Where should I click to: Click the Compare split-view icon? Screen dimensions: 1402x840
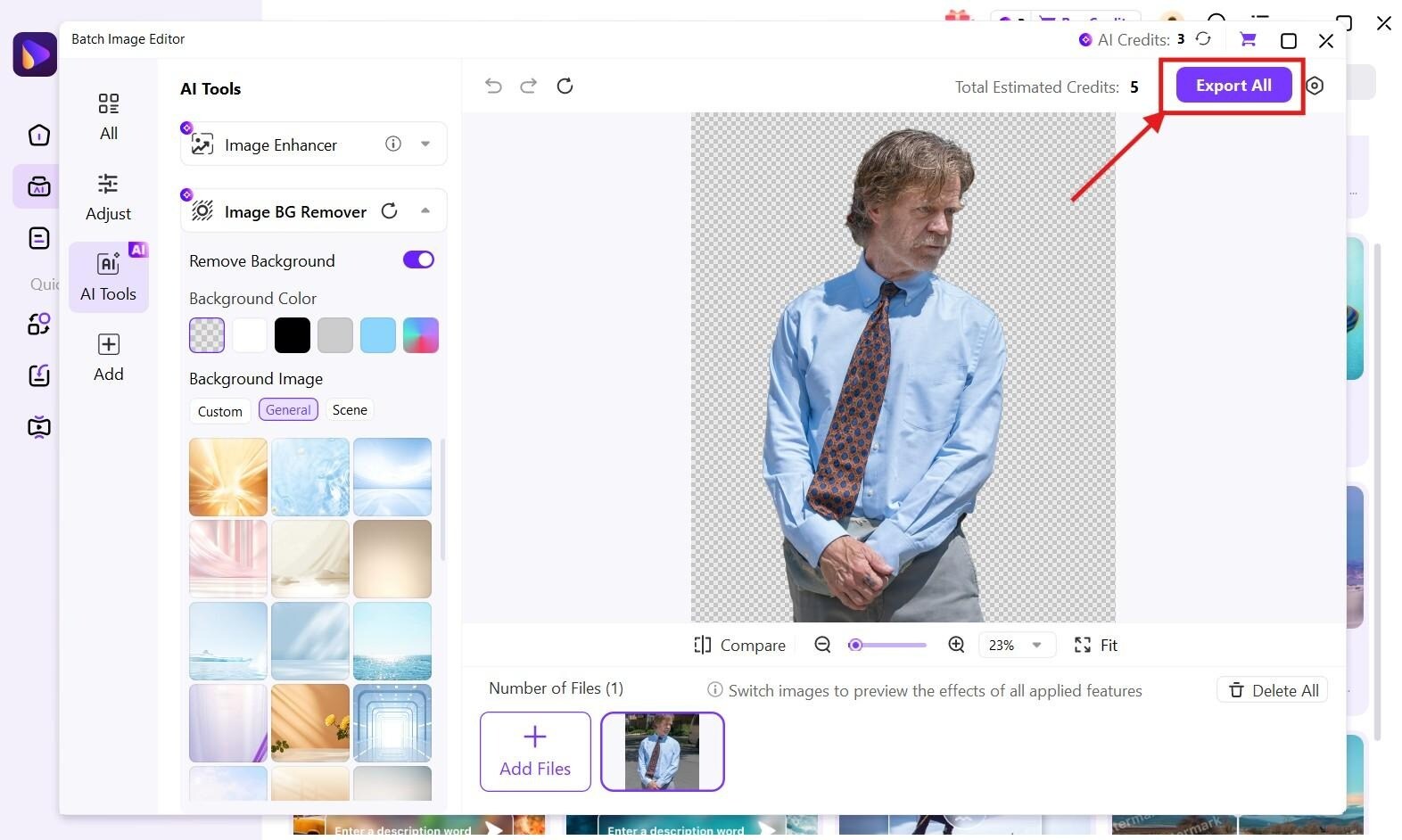(x=703, y=645)
